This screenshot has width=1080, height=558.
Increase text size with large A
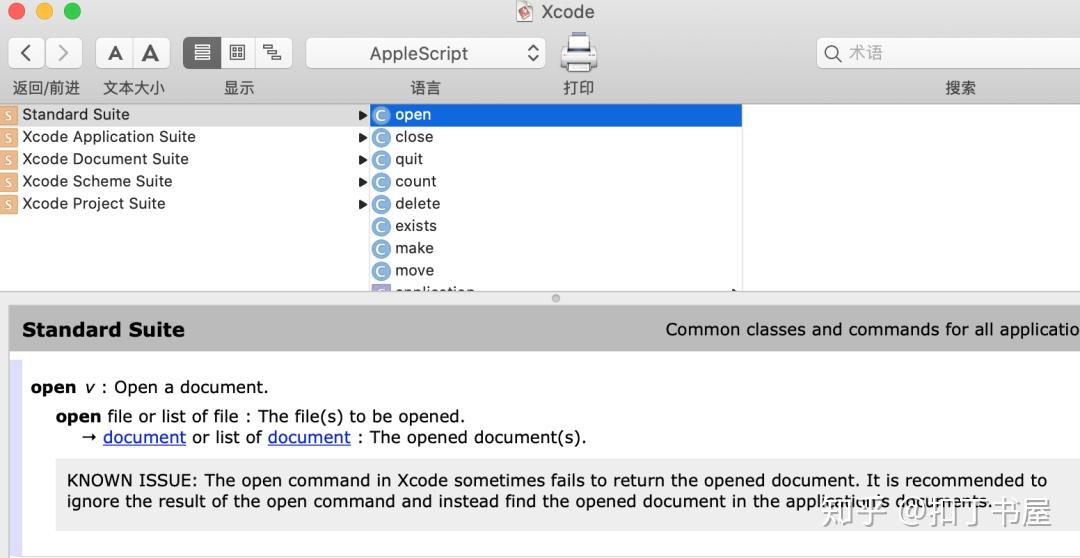150,53
